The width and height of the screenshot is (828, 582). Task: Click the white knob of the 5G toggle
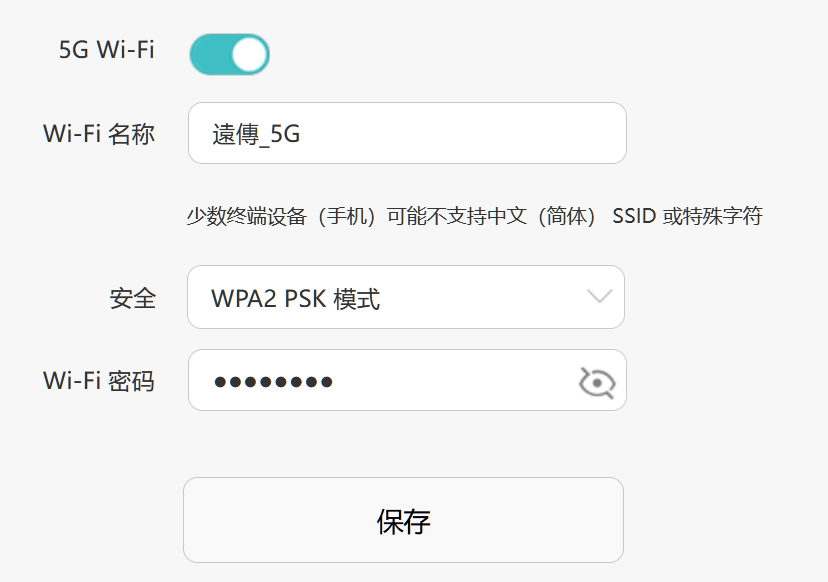coord(249,54)
